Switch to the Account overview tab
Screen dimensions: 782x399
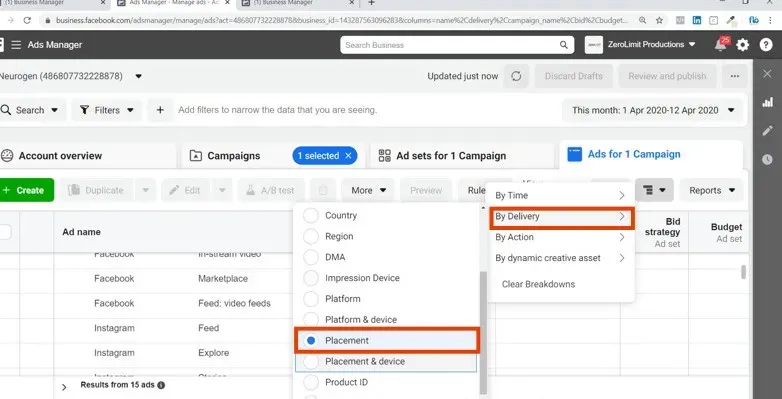pos(88,156)
